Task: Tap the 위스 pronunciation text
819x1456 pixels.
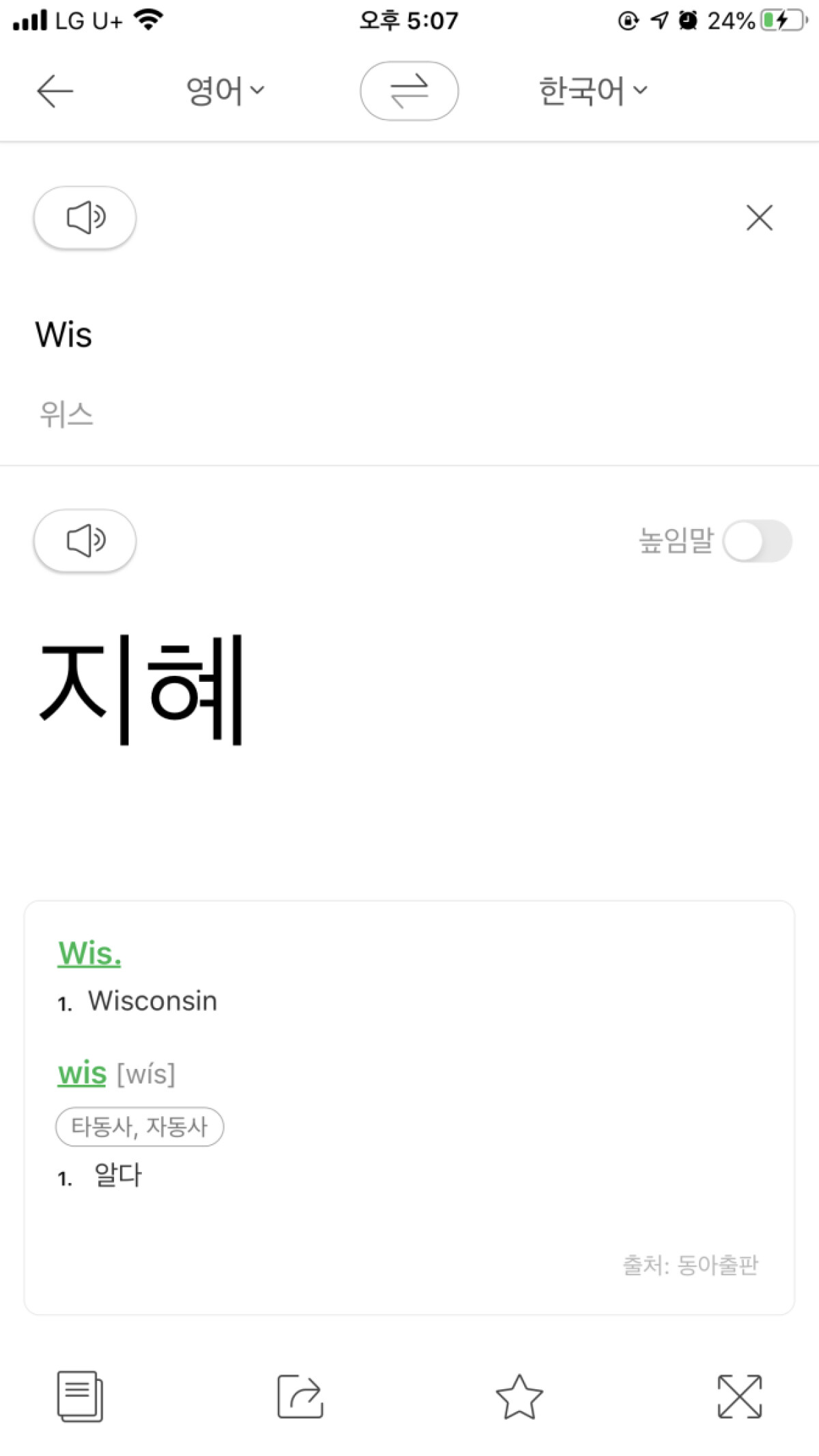Action: (x=66, y=414)
